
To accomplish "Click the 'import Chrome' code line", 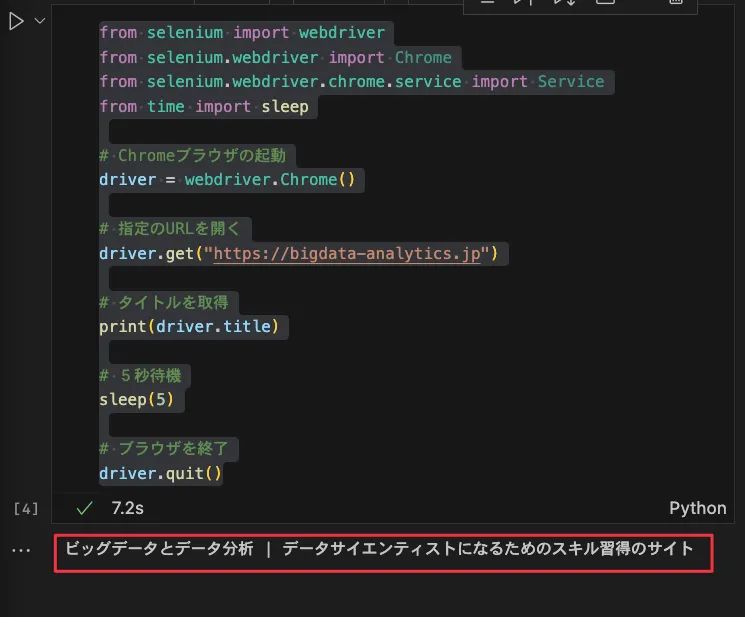I will pos(275,57).
